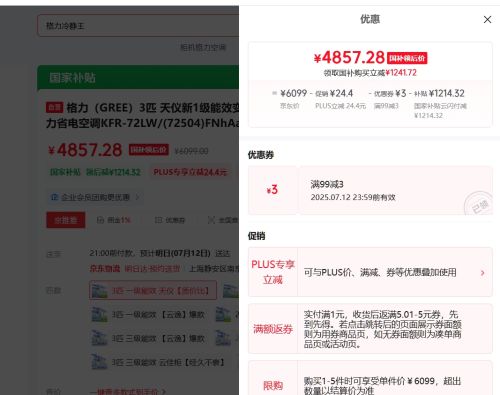
Task: Click the 佣金1% item
Action: coord(114,220)
